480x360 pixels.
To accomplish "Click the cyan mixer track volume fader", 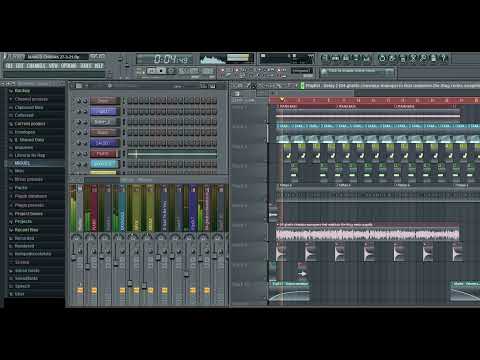I will pyautogui.click(x=116, y=264).
